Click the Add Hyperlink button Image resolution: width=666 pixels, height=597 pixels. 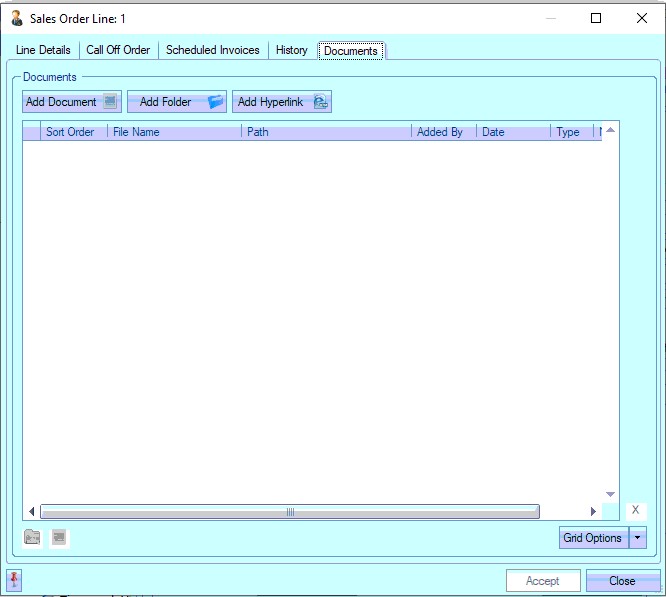(282, 102)
